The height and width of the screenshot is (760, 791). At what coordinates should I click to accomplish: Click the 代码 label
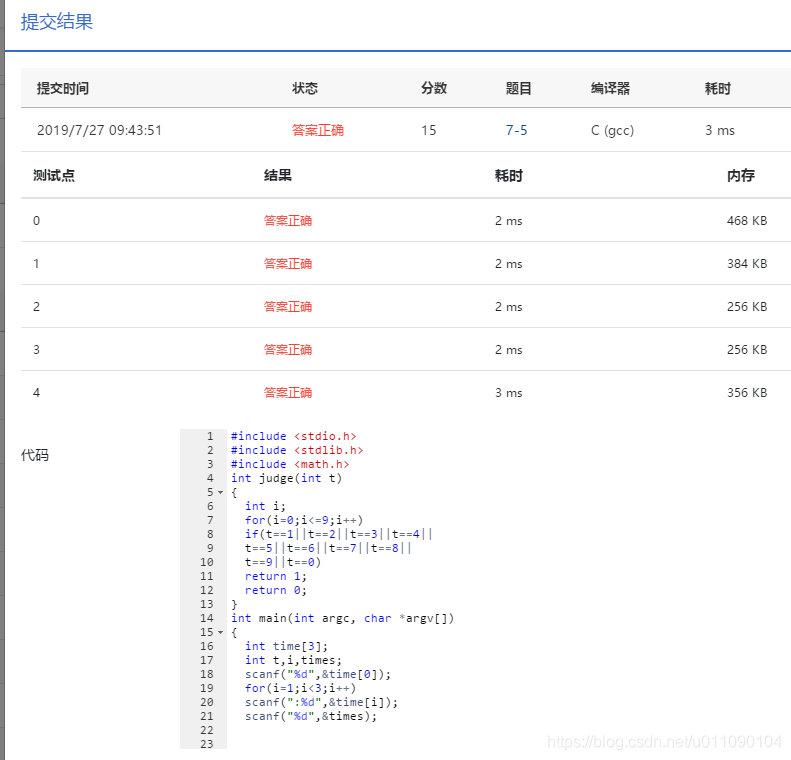[35, 455]
